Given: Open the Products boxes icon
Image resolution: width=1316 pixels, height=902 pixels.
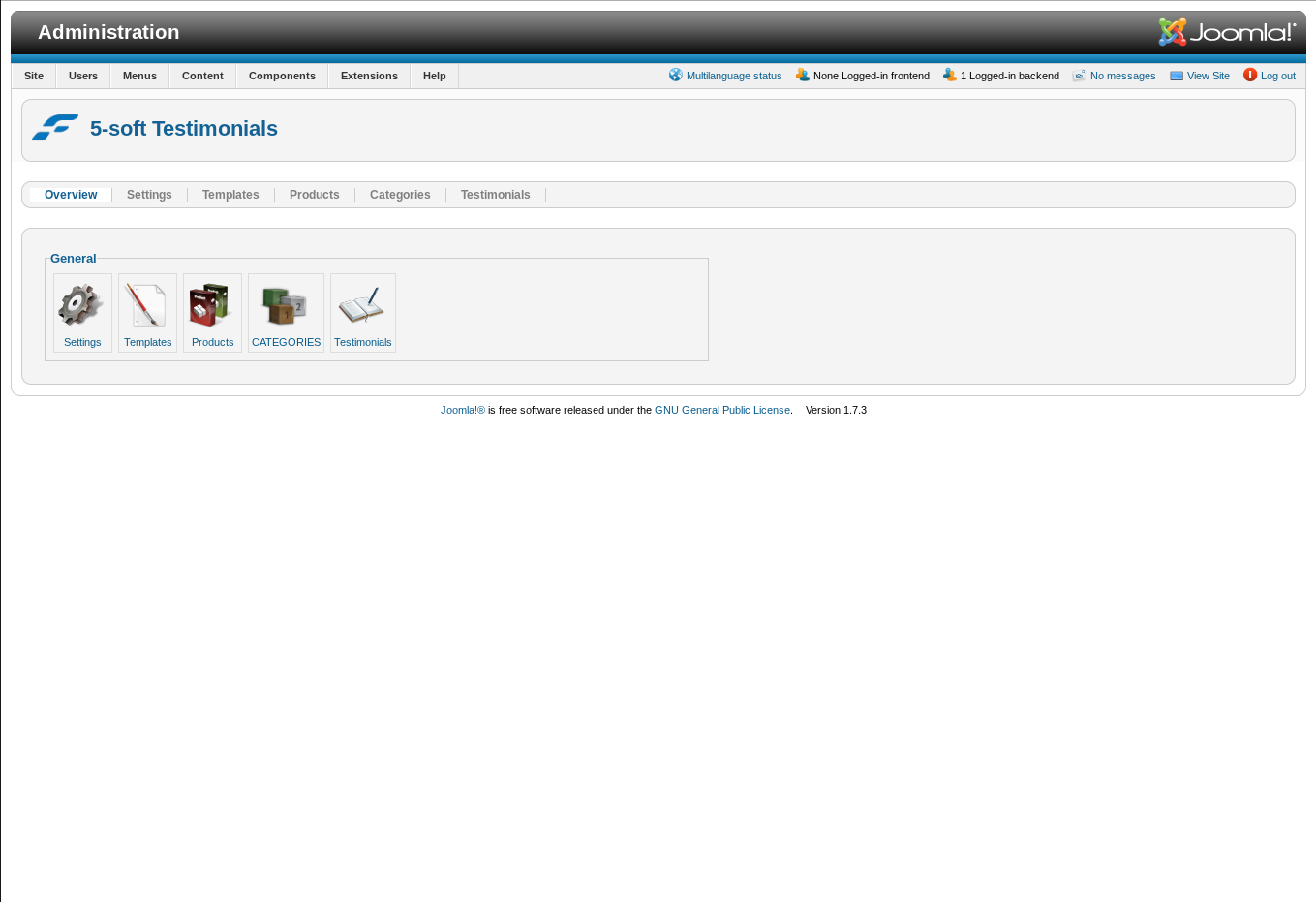Looking at the screenshot, I should [x=211, y=305].
